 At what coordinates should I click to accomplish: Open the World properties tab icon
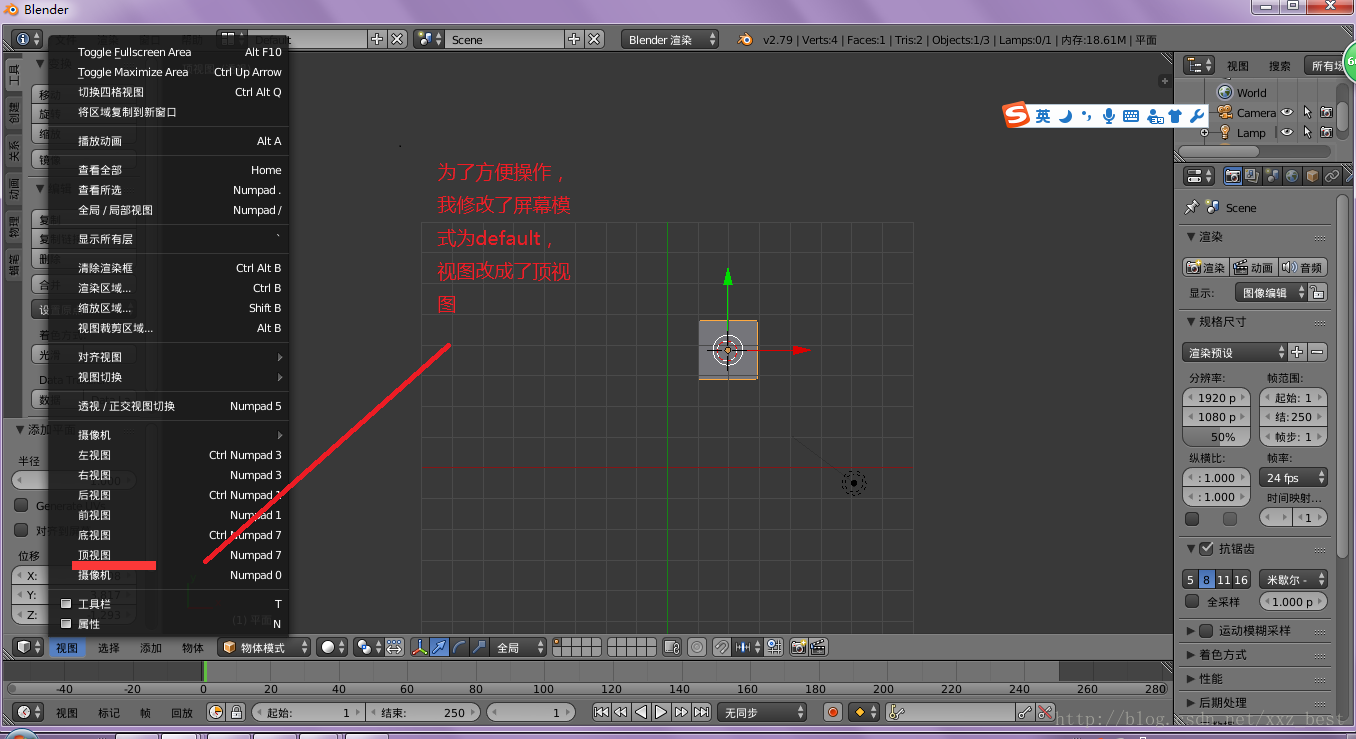tap(1292, 176)
